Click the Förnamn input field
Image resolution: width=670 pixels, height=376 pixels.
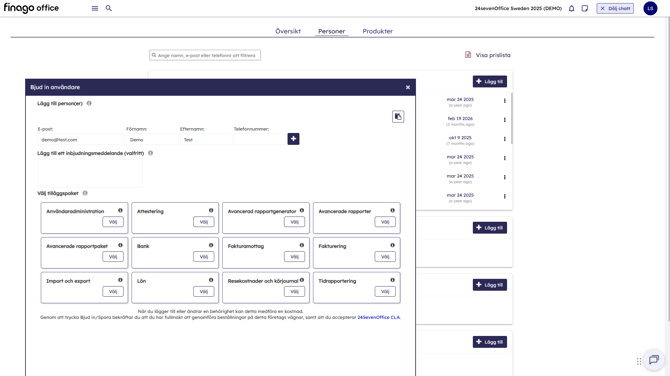(152, 140)
